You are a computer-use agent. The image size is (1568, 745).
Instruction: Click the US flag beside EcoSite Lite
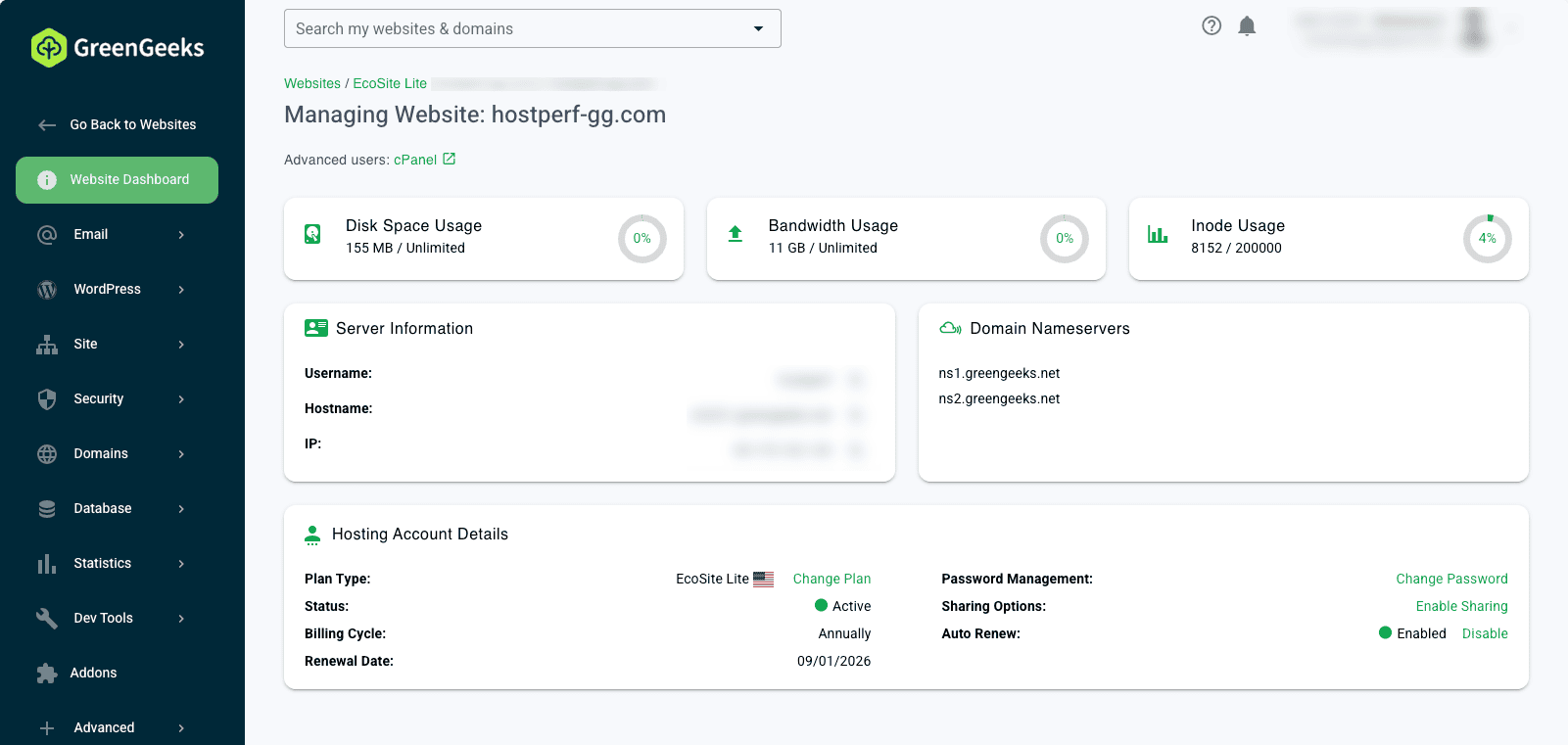(764, 579)
